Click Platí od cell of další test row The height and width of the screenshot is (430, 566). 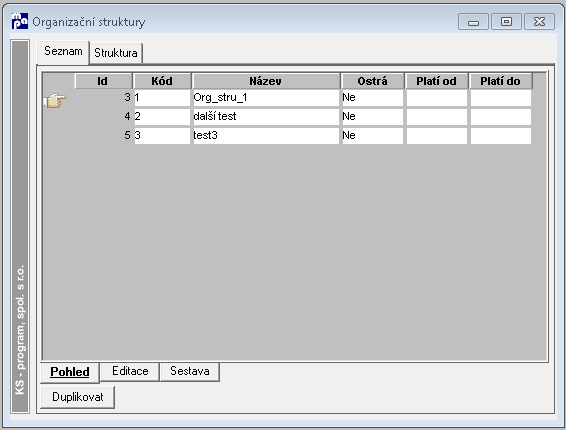(436, 117)
